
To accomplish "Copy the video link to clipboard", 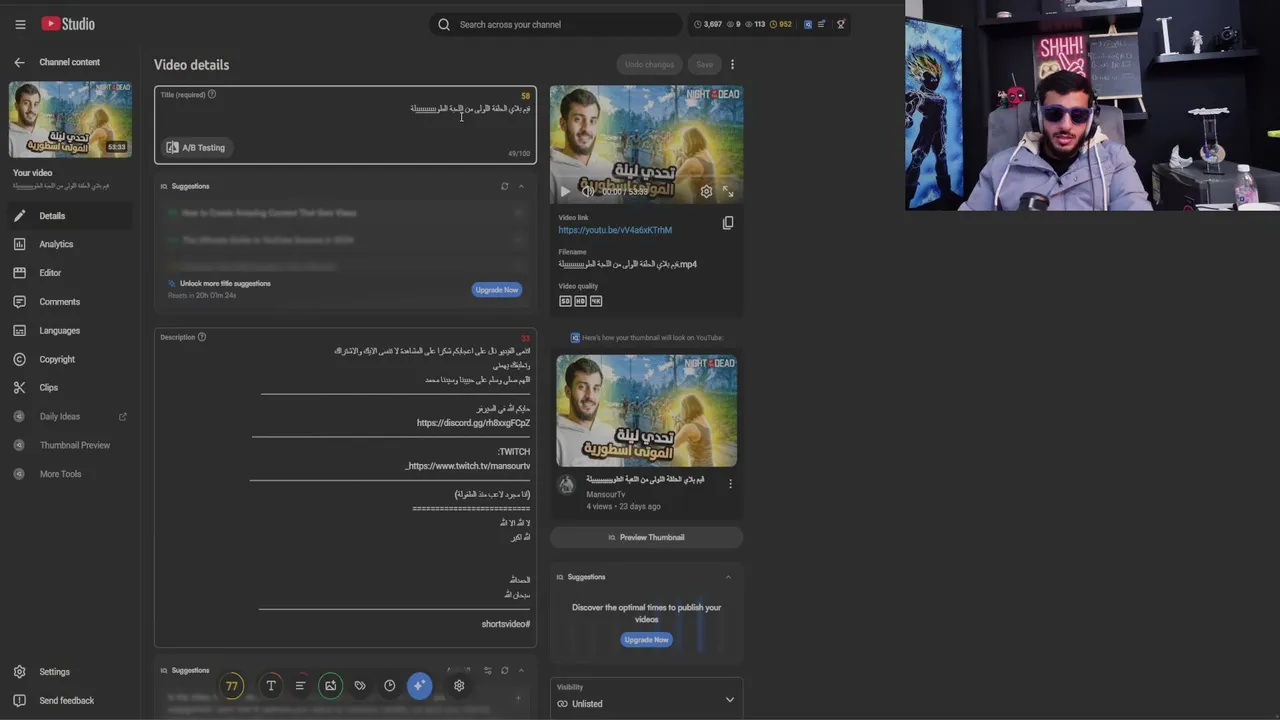I will click(728, 223).
